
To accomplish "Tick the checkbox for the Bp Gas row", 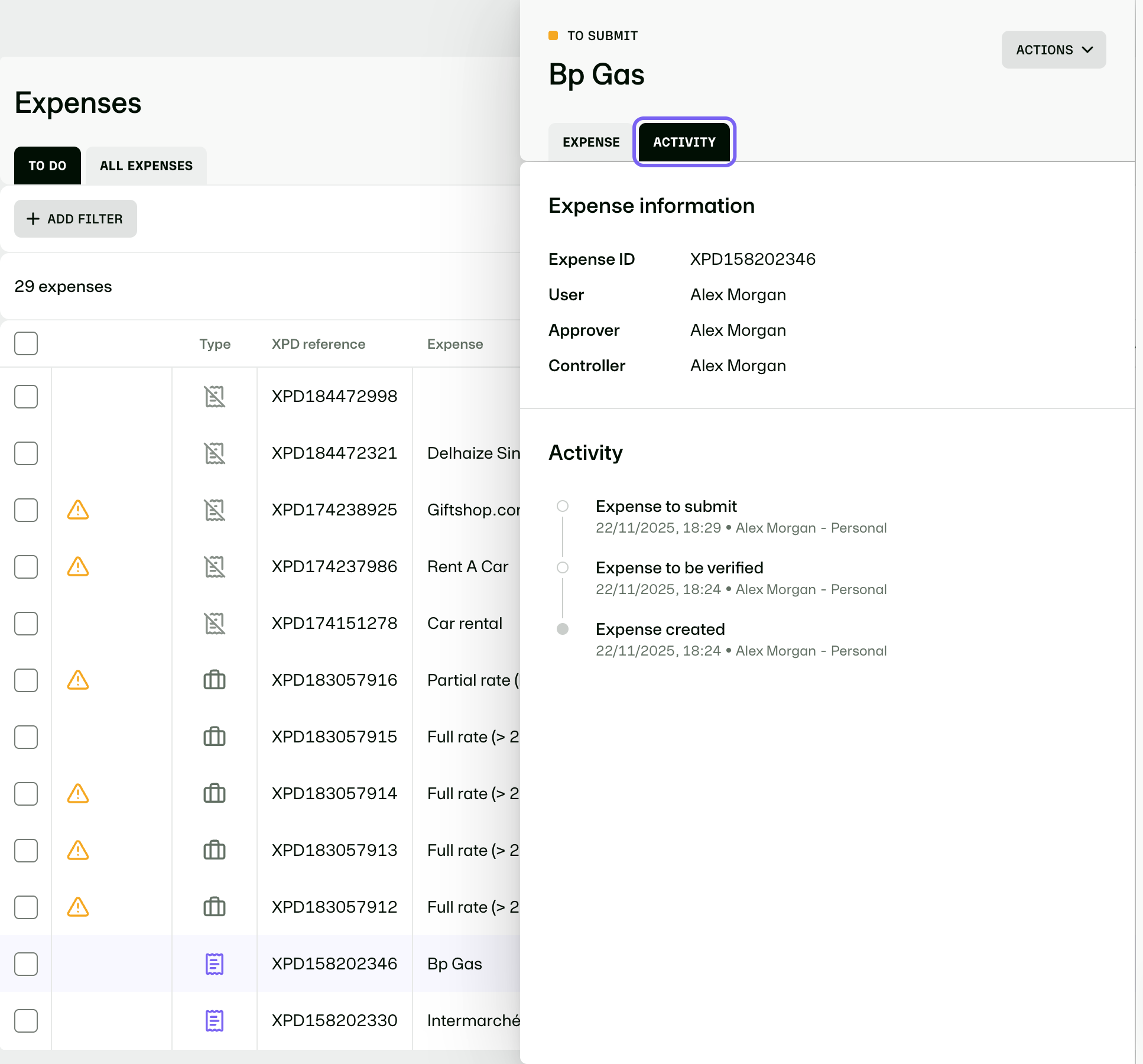I will click(x=26, y=964).
